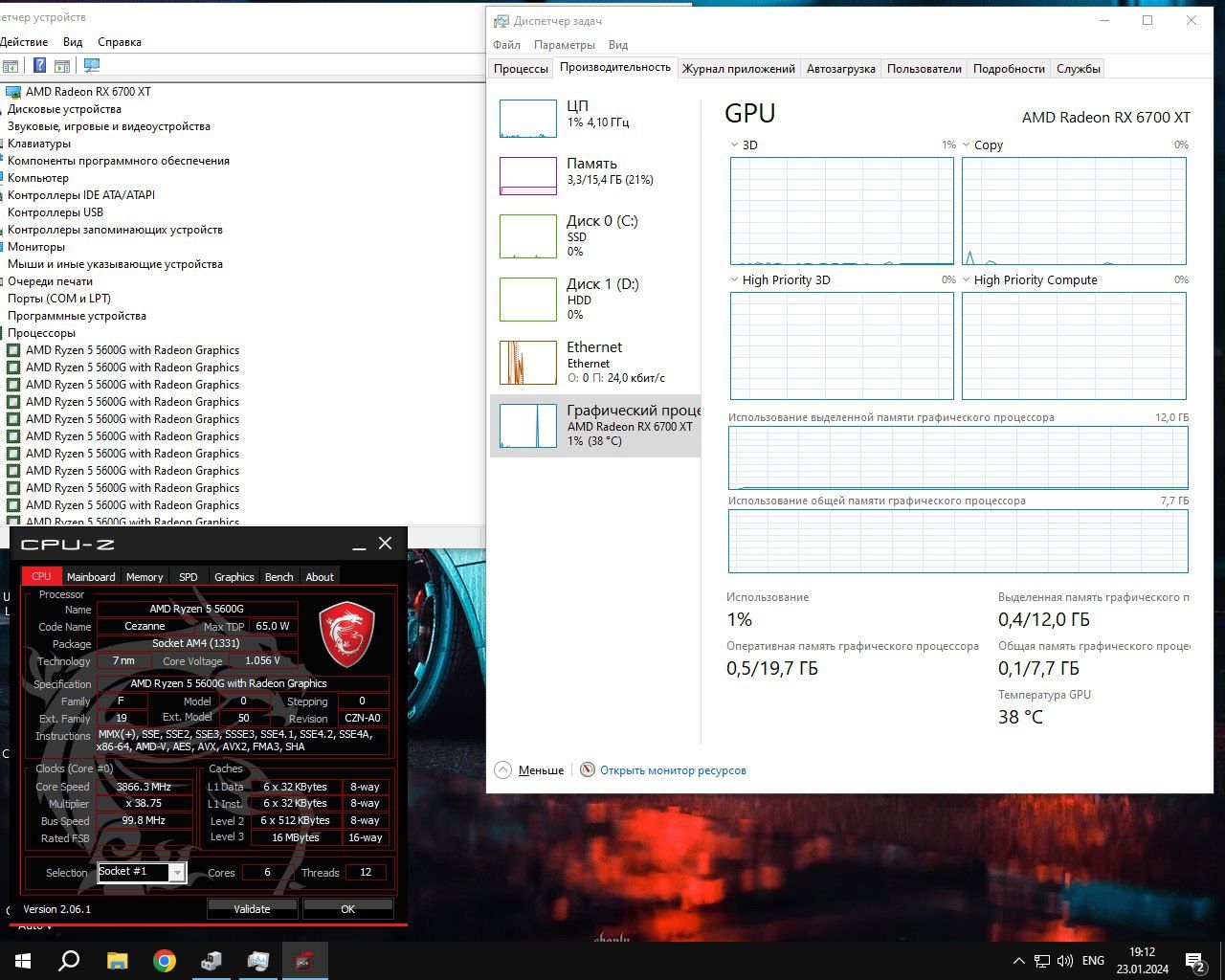Switch to Device Manager via its taskbar icon
The height and width of the screenshot is (980, 1225).
211,961
